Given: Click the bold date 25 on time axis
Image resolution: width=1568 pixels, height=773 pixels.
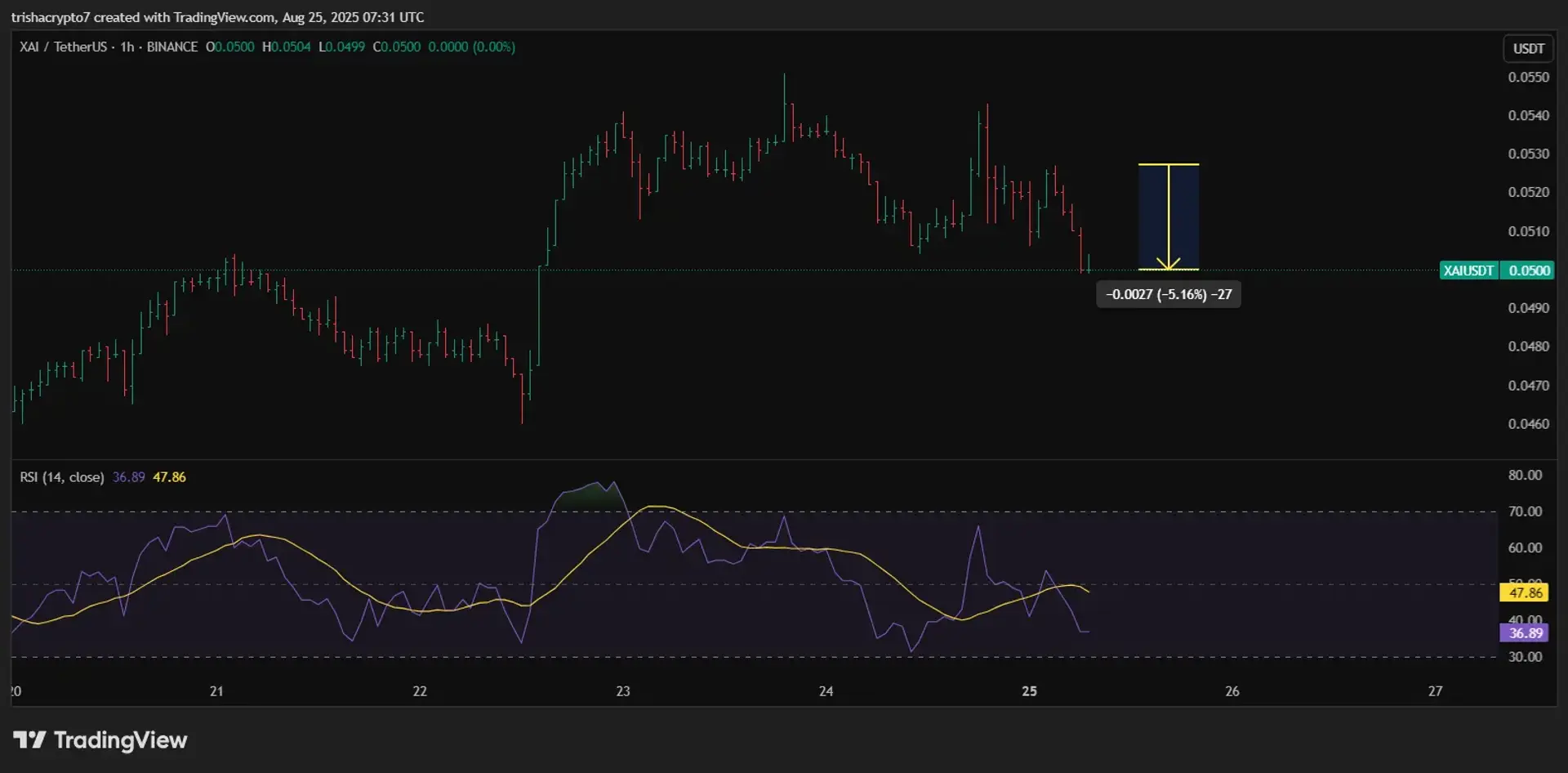Looking at the screenshot, I should pos(1029,691).
